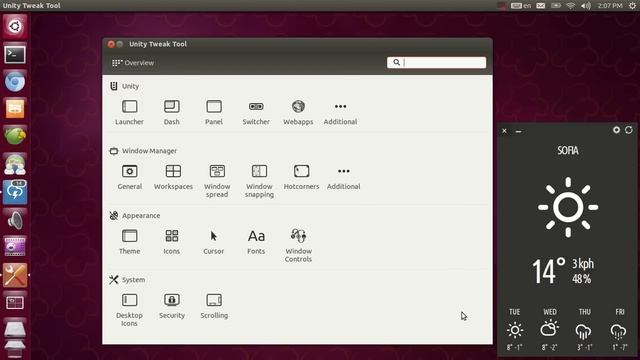Click the SOFIA city name in weather widget
Image resolution: width=640 pixels, height=360 pixels.
[x=568, y=151]
